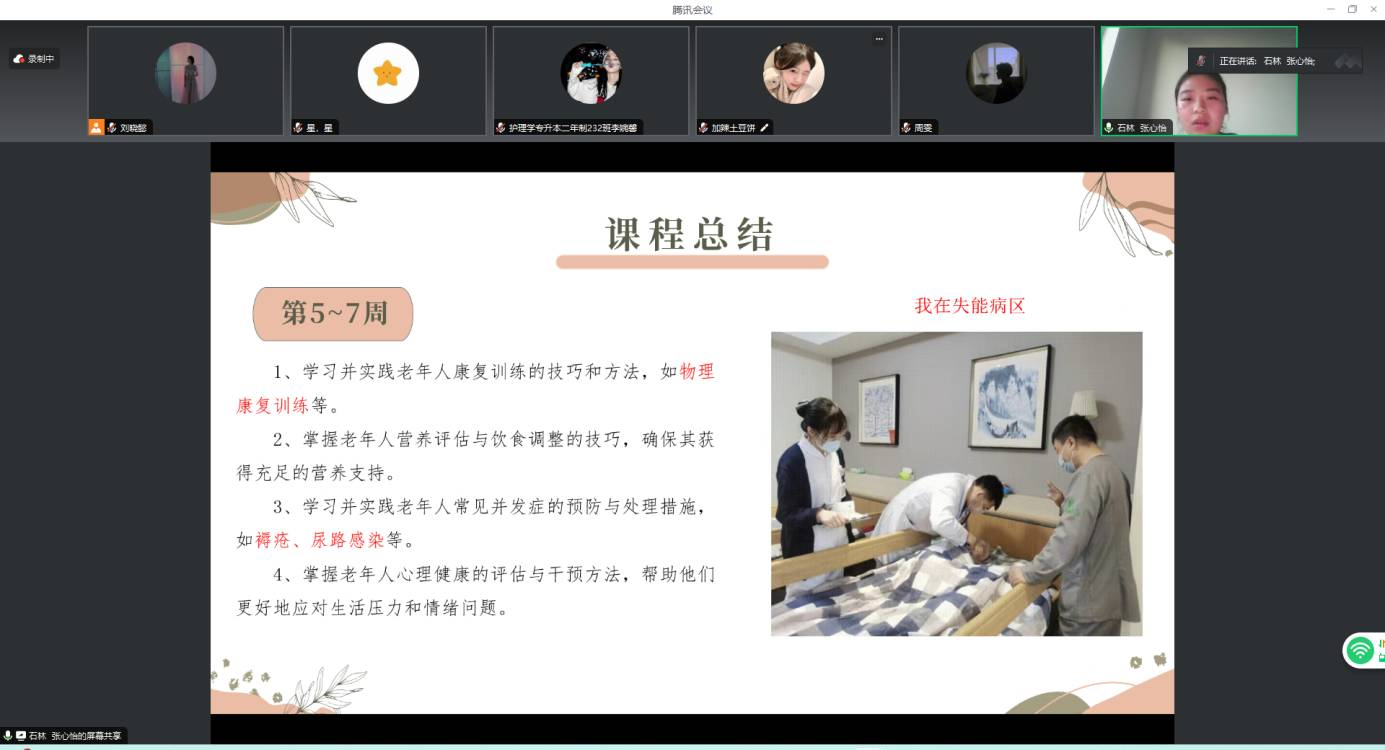
Task: Click the green active mic icon on 石林 张心怡's tile
Action: coord(1109,128)
